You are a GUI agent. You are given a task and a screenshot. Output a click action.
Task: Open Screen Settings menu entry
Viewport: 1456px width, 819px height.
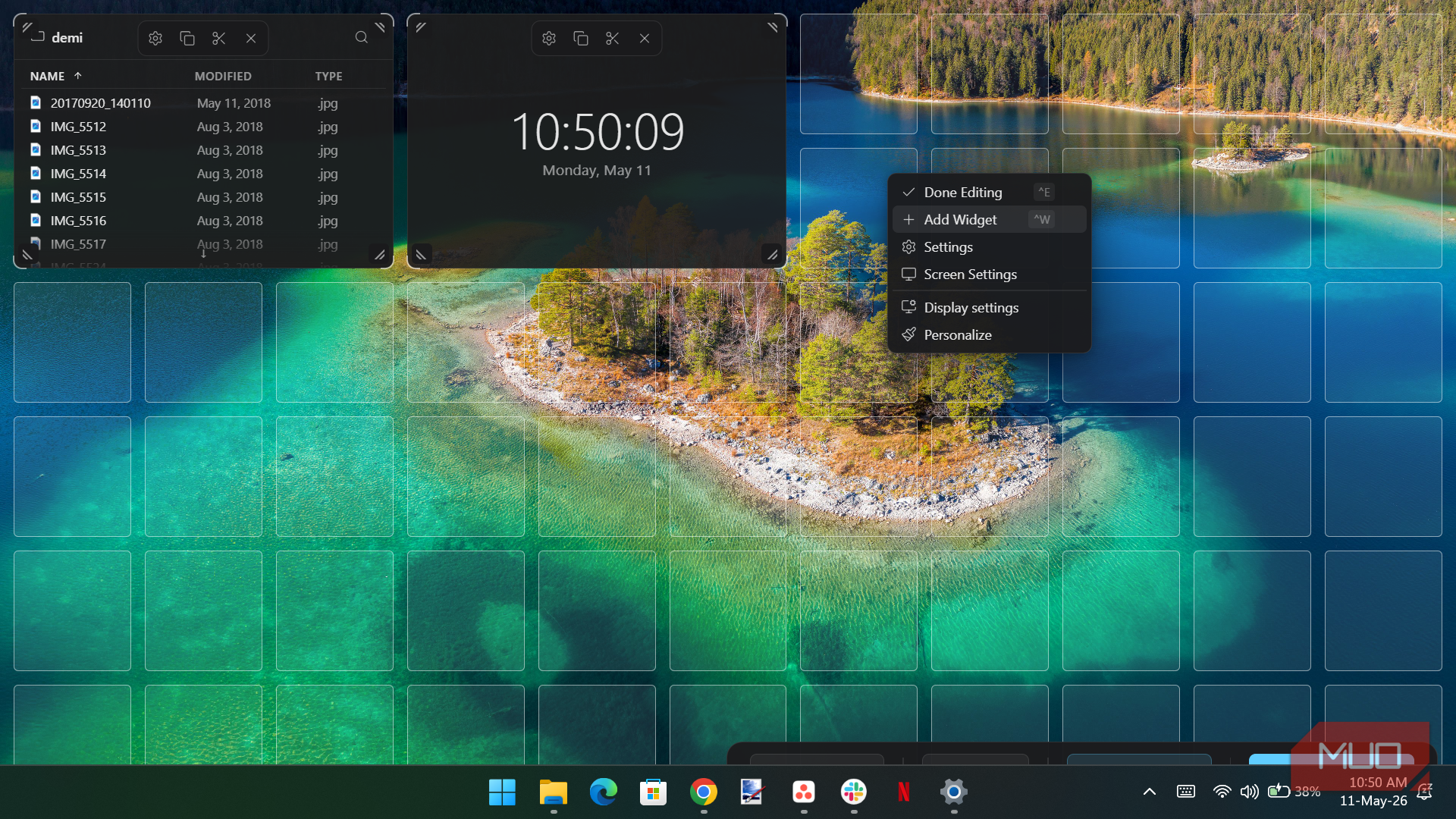tap(990, 275)
